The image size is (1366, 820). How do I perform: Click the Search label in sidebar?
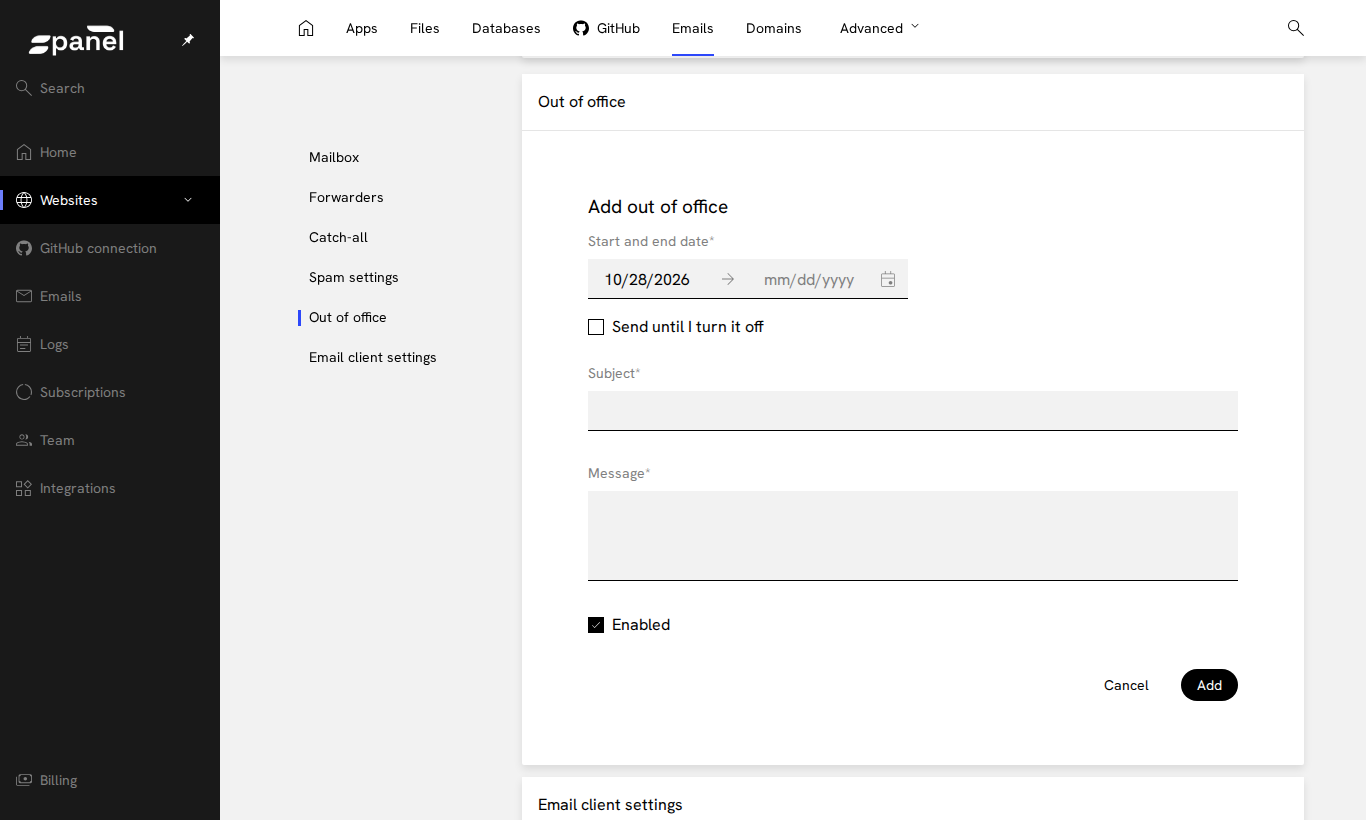pos(62,88)
